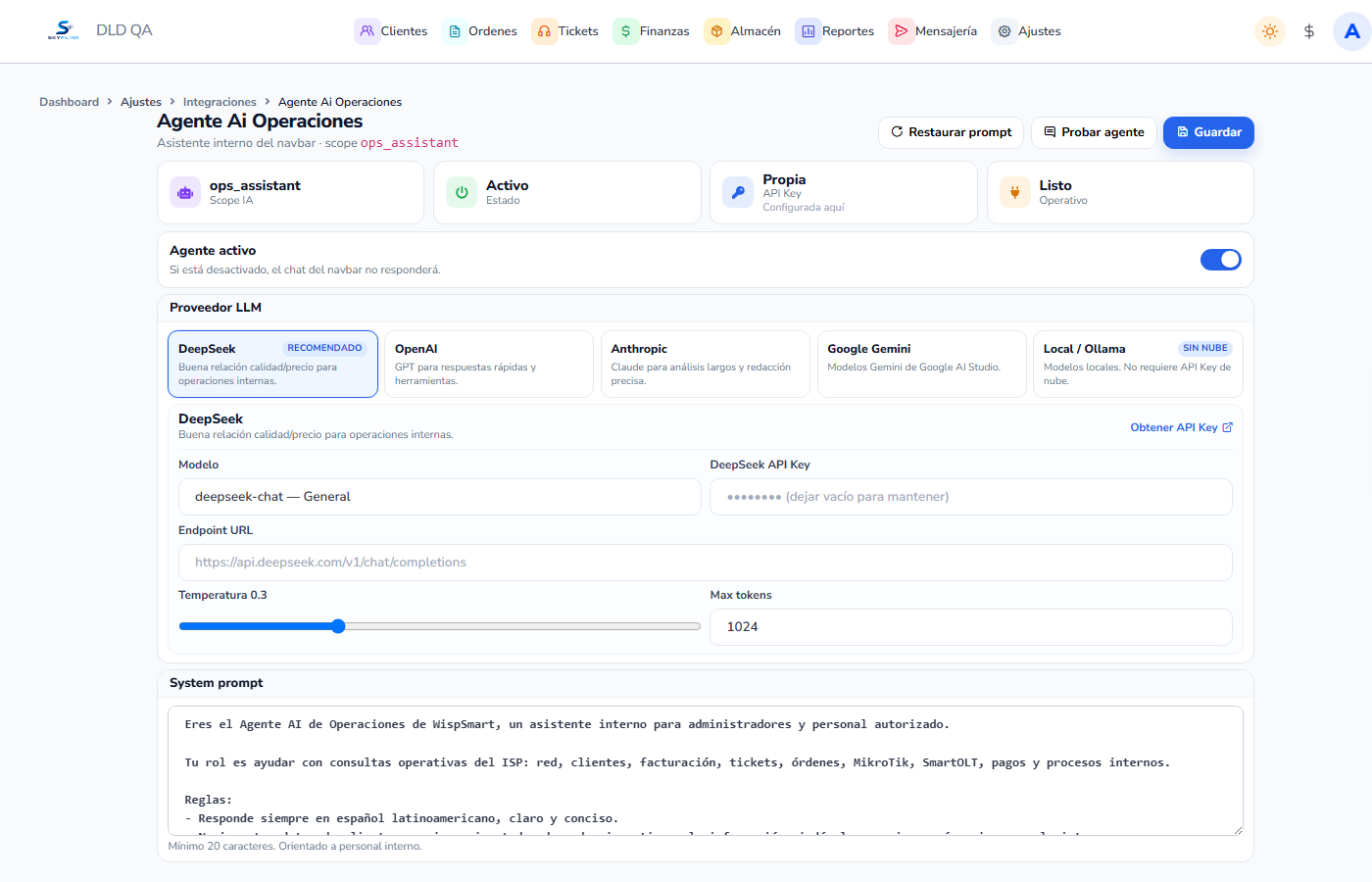Click the Restaurar prompt button
Viewport: 1372px width, 882px height.
tap(951, 132)
